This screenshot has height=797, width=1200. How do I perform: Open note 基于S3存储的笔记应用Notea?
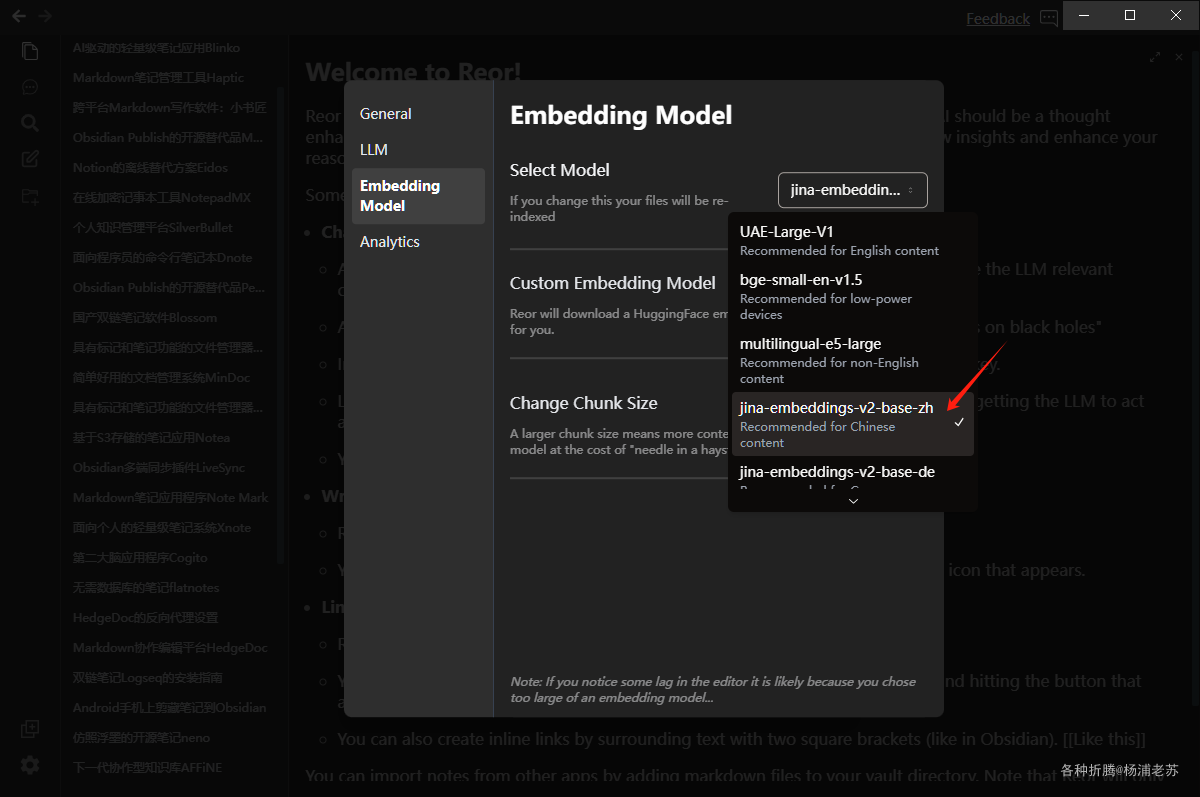(x=151, y=438)
